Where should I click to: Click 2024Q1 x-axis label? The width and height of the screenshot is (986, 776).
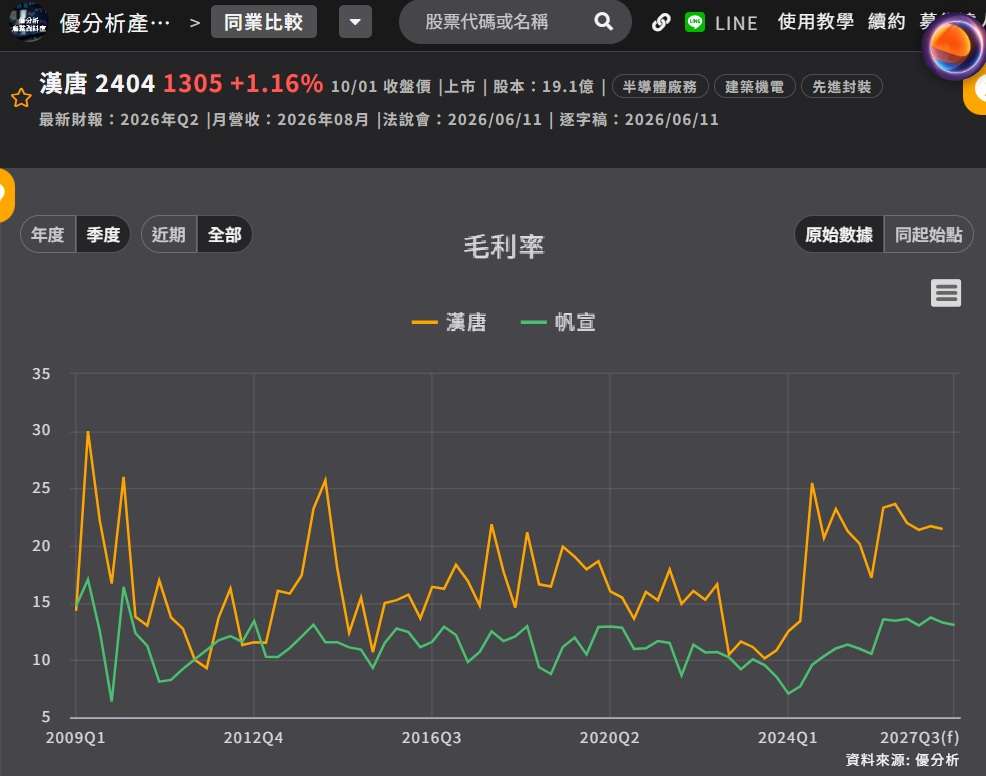tap(787, 738)
